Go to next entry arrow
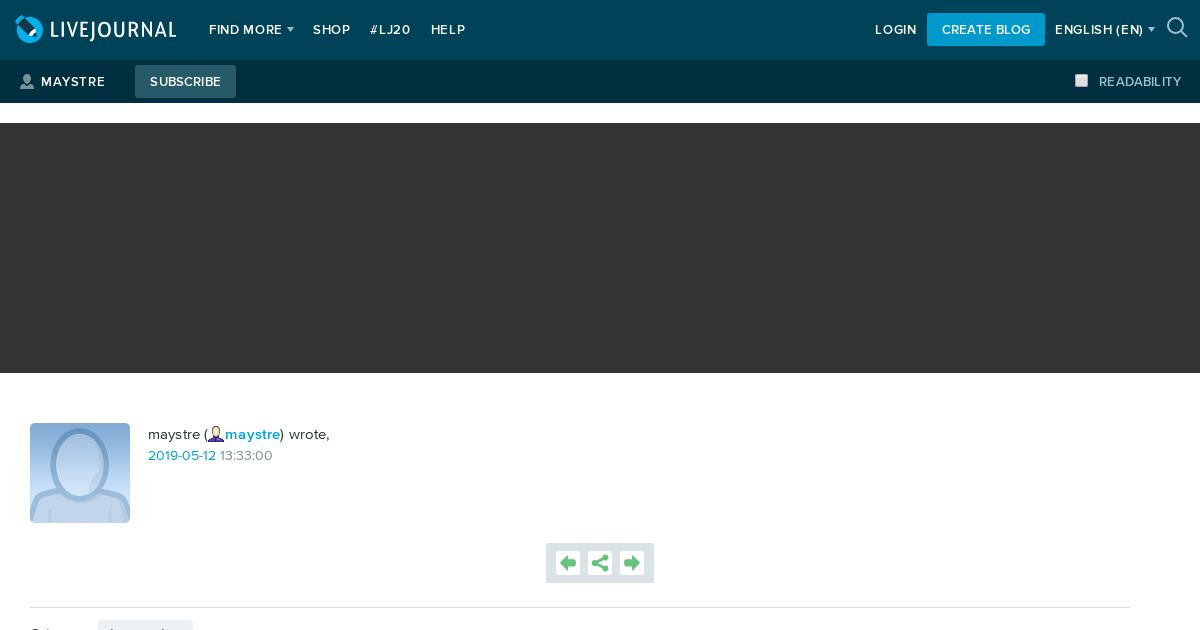1200x630 pixels. 632,563
